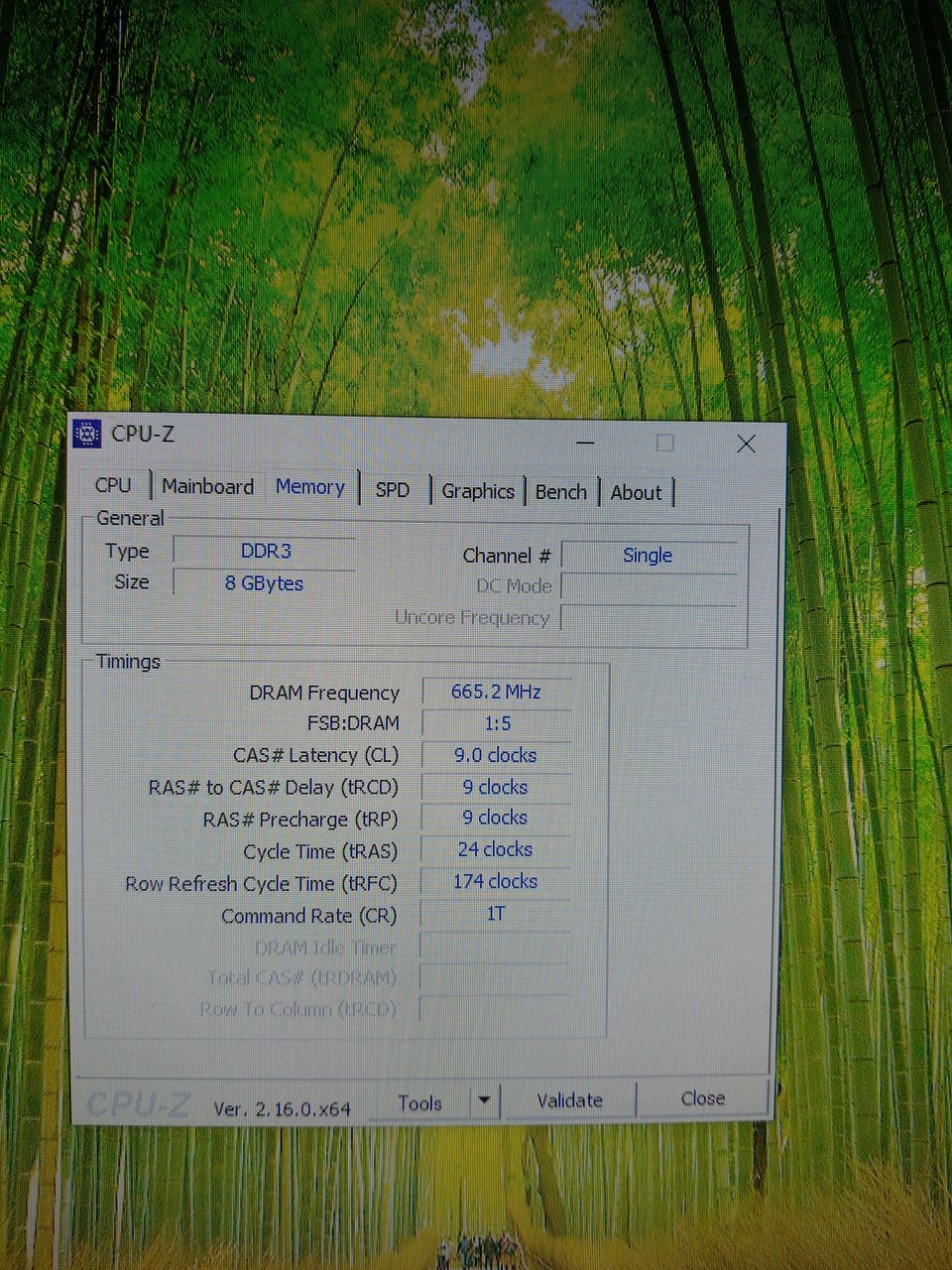Viewport: 952px width, 1270px height.
Task: Click the CAS# Latency (CL) label
Action: point(315,755)
